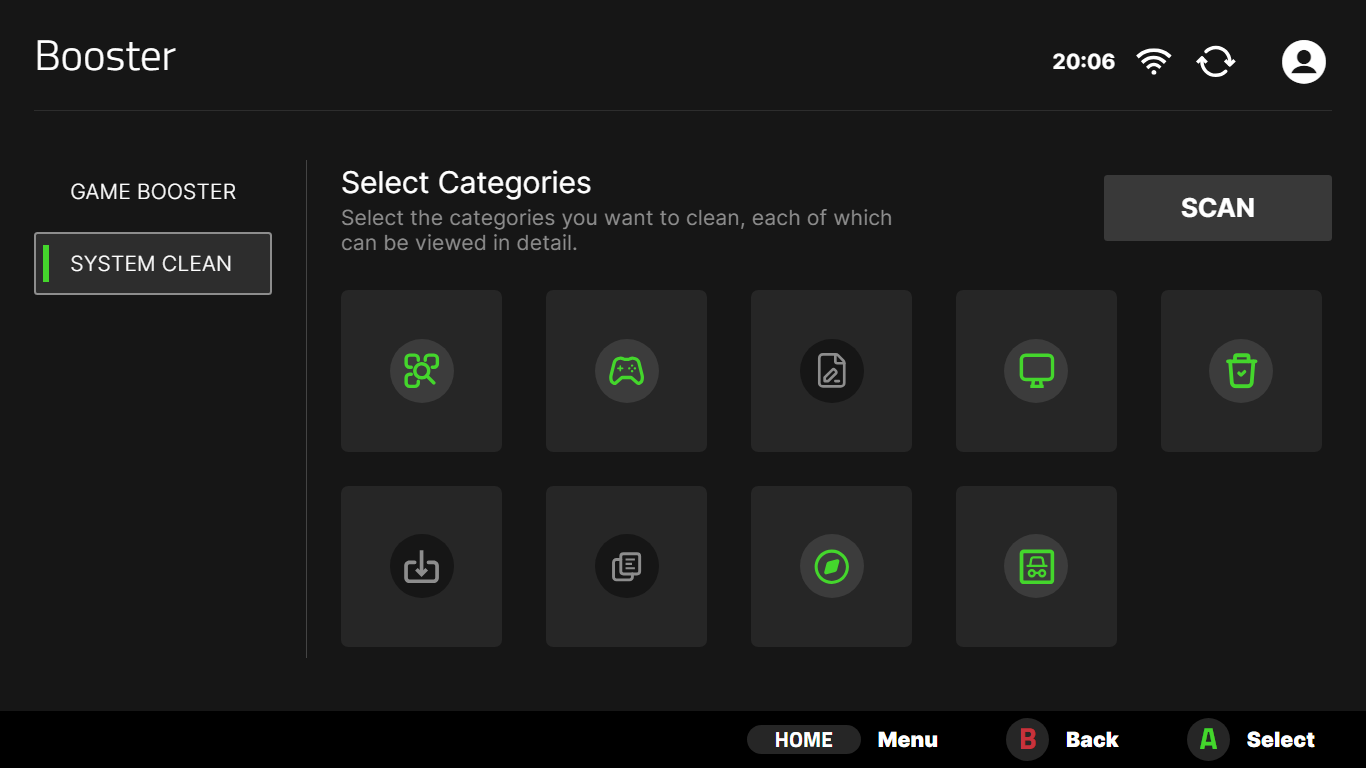
Task: Select the incognito privacy category tile
Action: (1036, 566)
